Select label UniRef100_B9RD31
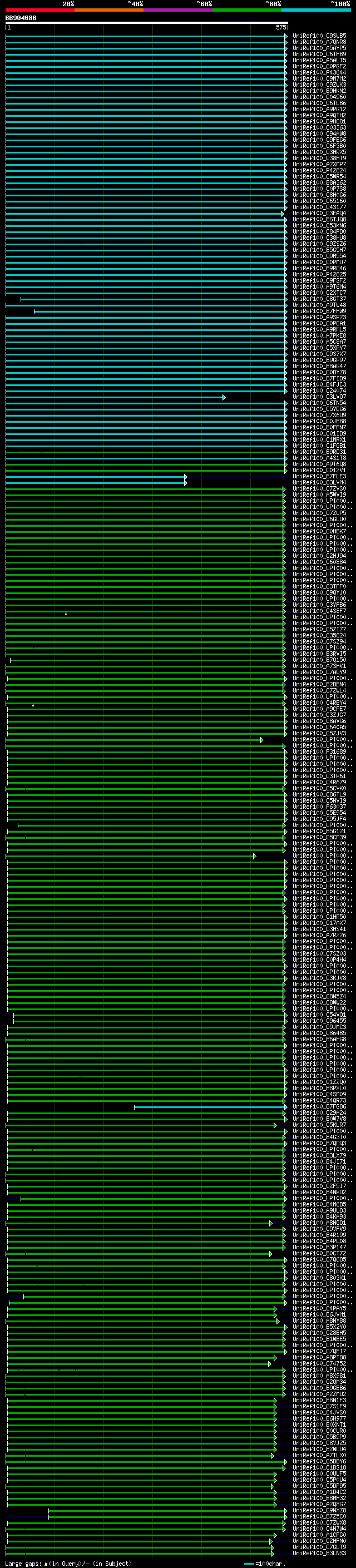Image resolution: width=356 pixels, height=1568 pixels. [x=319, y=452]
